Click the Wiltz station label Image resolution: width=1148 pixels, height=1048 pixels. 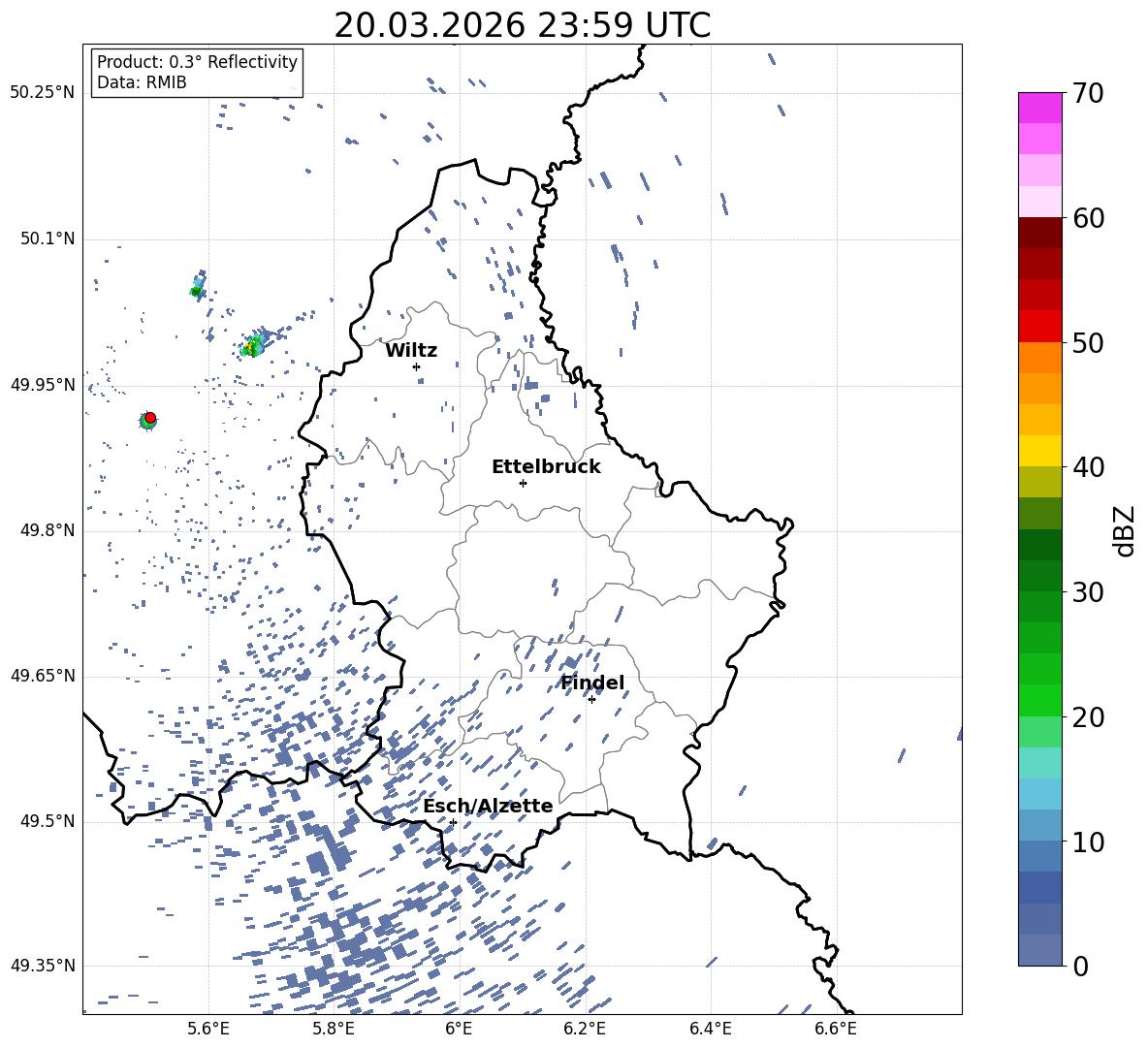click(411, 351)
